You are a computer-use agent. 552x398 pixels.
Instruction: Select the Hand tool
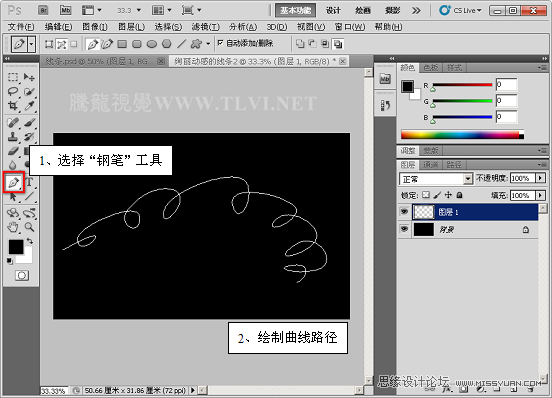click(13, 227)
